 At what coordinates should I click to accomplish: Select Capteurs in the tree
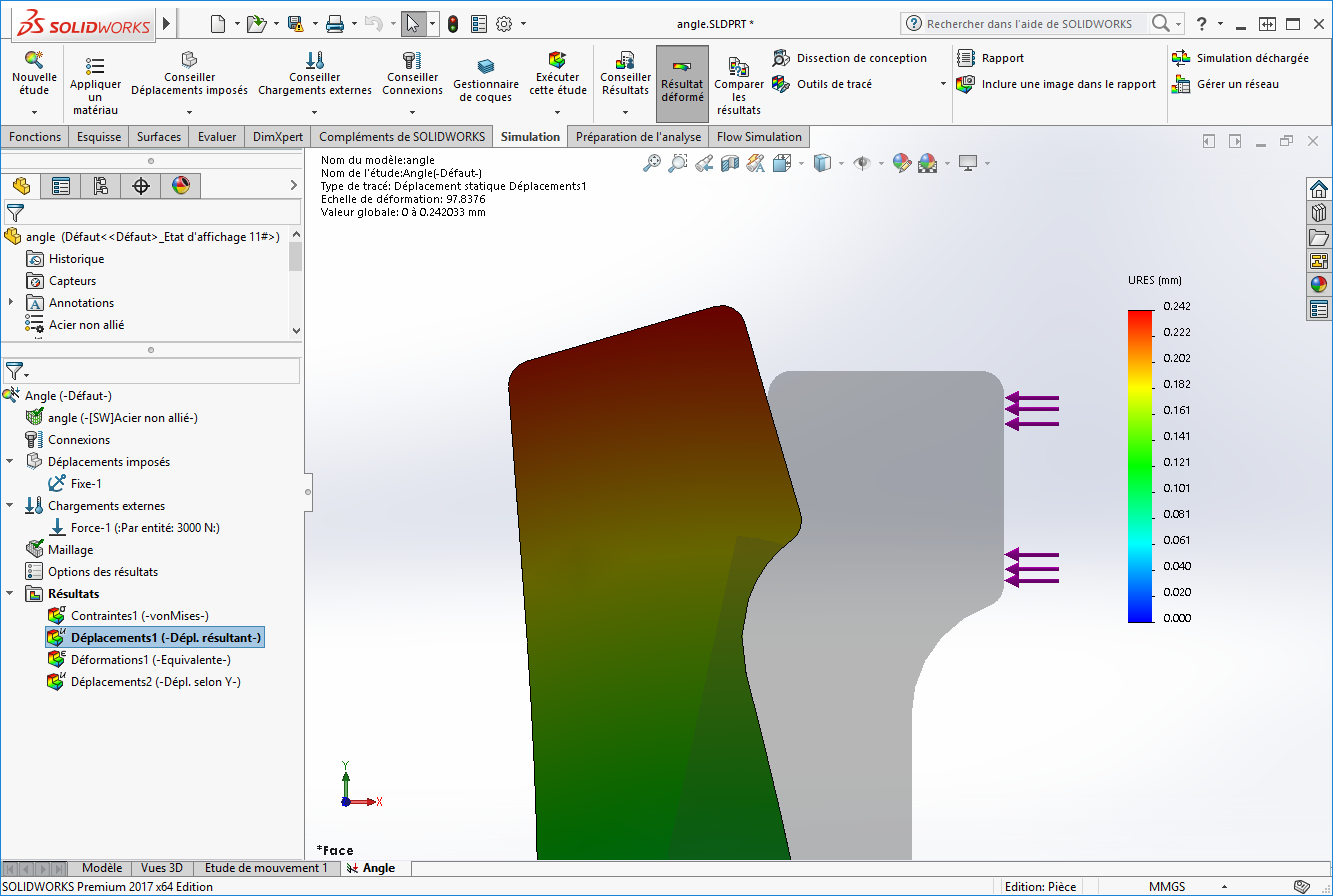[x=72, y=281]
